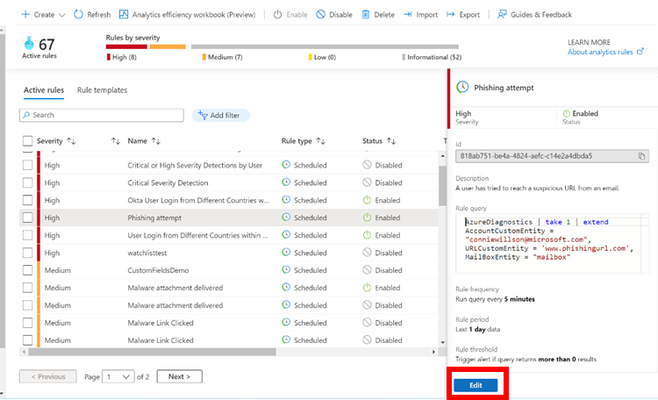Switch to the Rule templates tab
Image resolution: width=658 pixels, height=400 pixels.
click(x=102, y=90)
